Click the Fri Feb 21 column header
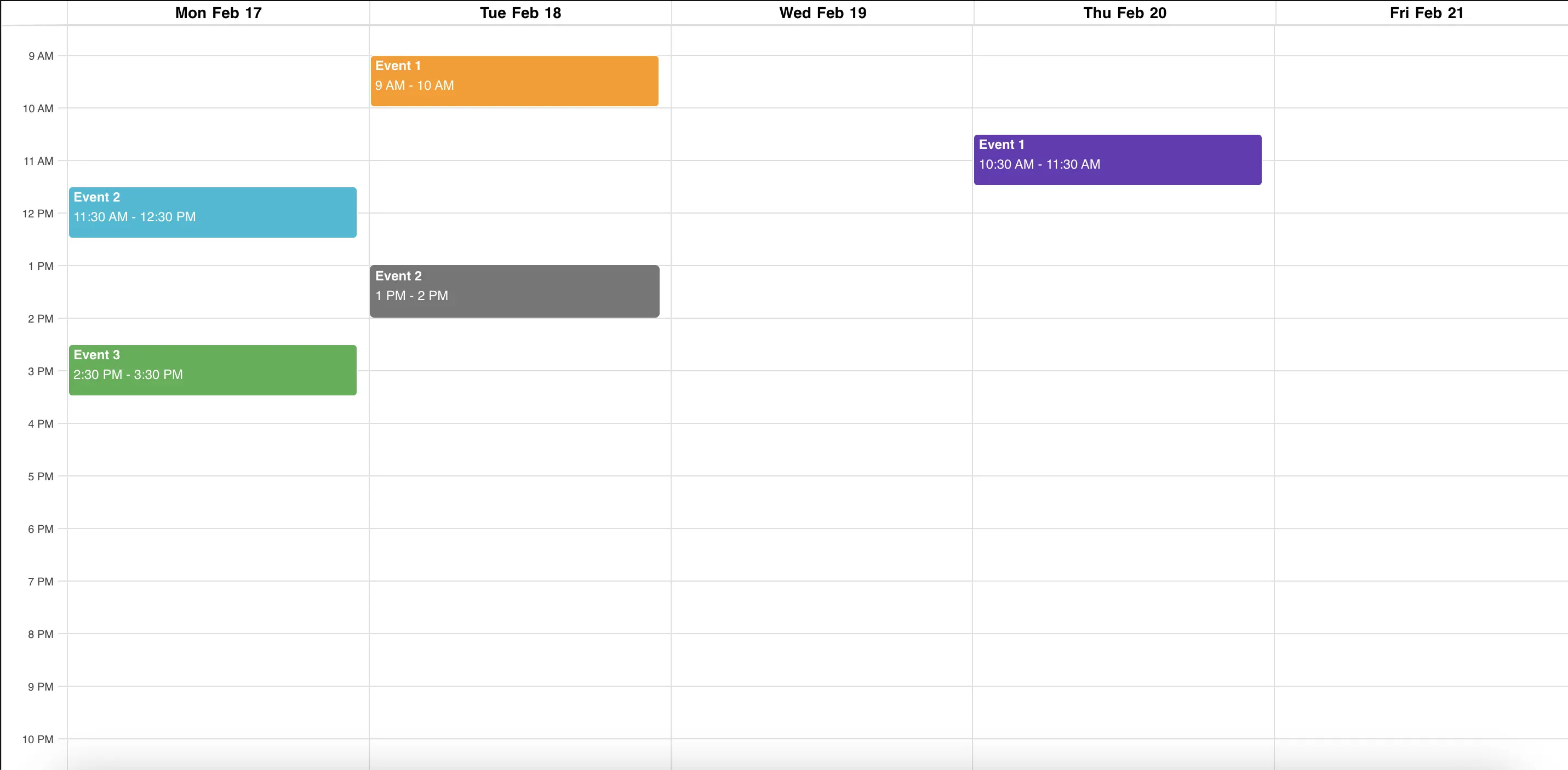 point(1426,12)
